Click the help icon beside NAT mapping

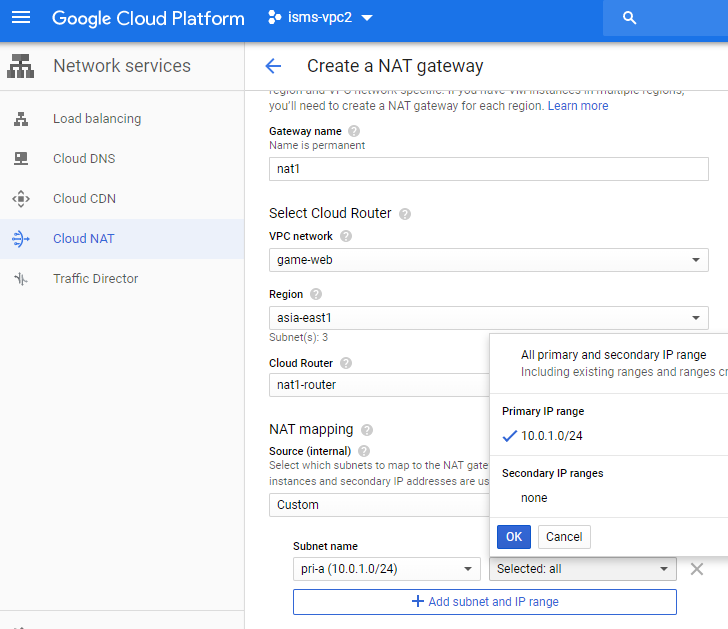(x=367, y=429)
